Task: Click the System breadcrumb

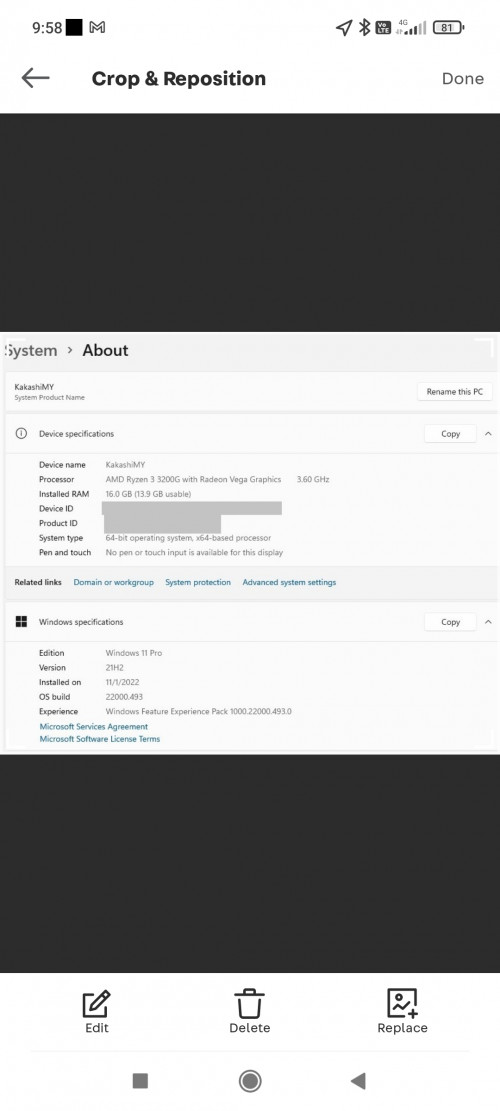Action: (30, 351)
